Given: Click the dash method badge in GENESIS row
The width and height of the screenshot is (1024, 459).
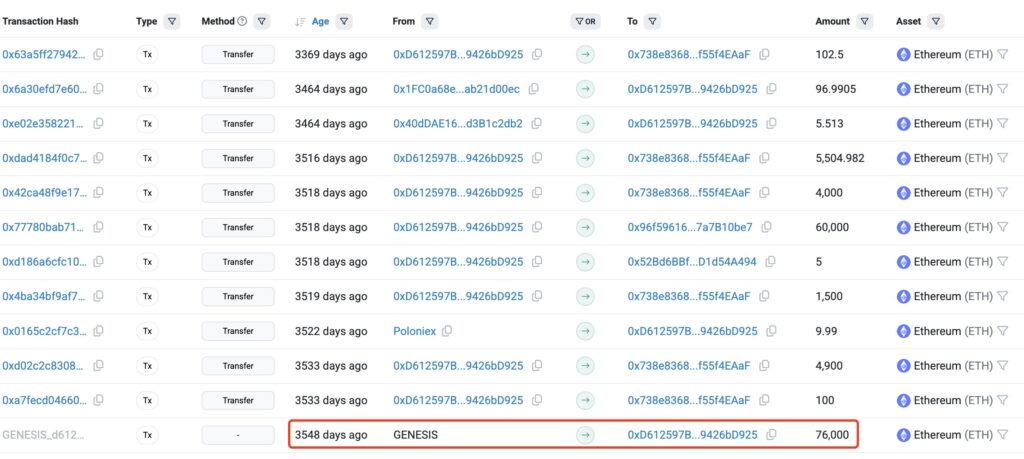Looking at the screenshot, I should coord(238,435).
